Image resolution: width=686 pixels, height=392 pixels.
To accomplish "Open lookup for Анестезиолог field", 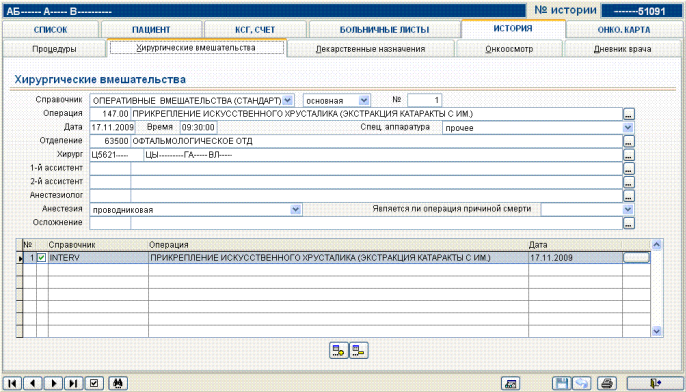I will point(629,196).
